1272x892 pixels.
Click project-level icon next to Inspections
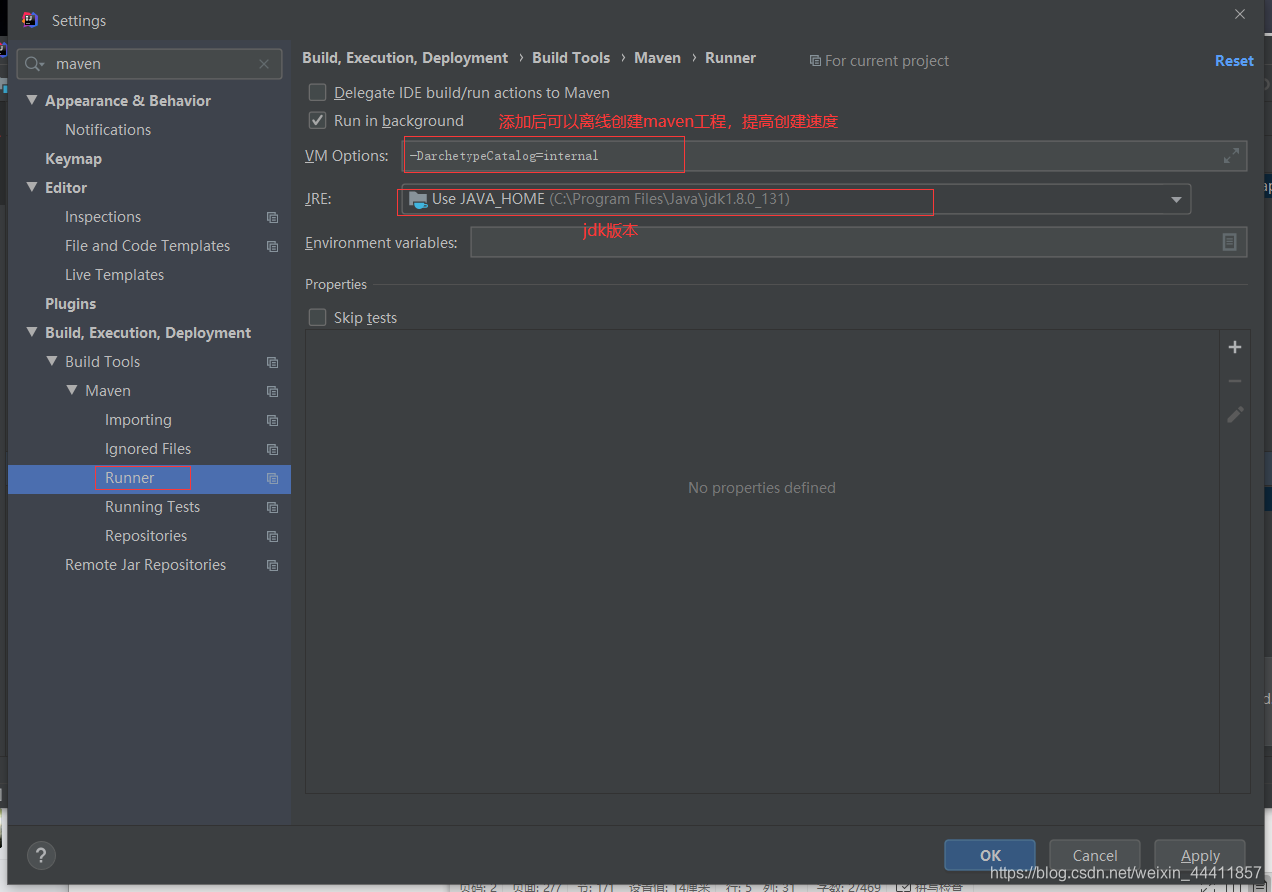(272, 217)
